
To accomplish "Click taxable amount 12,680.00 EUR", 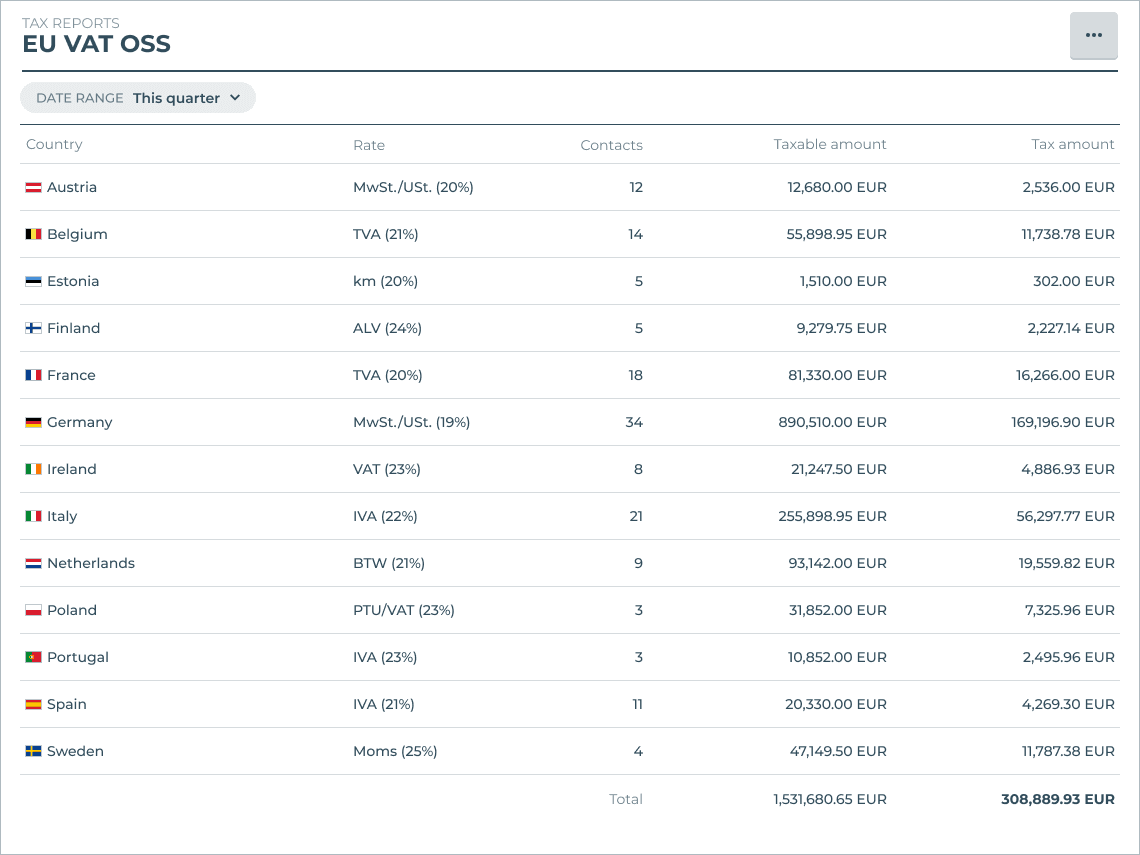I will pos(837,188).
